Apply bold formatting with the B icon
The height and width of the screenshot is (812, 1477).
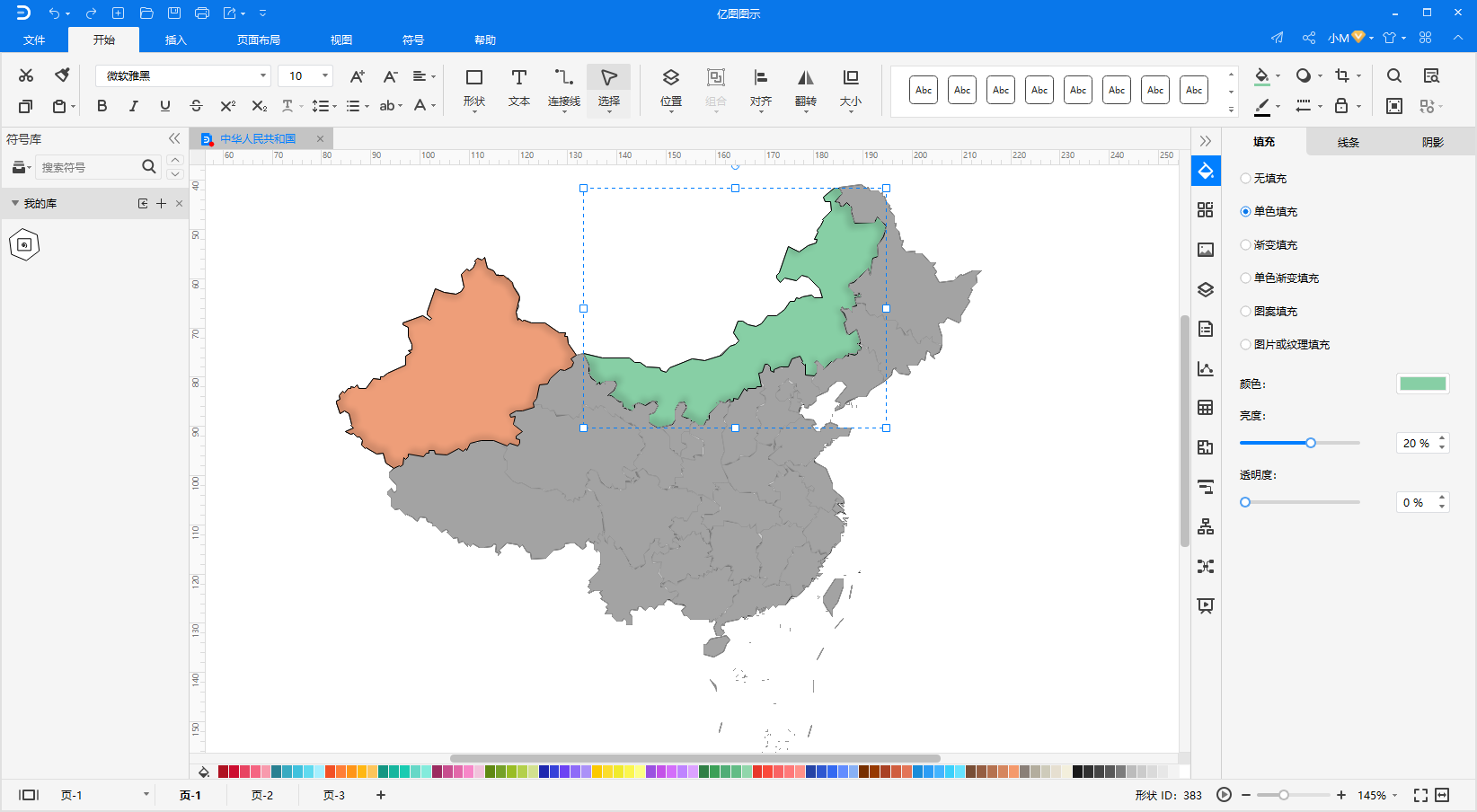[x=102, y=105]
